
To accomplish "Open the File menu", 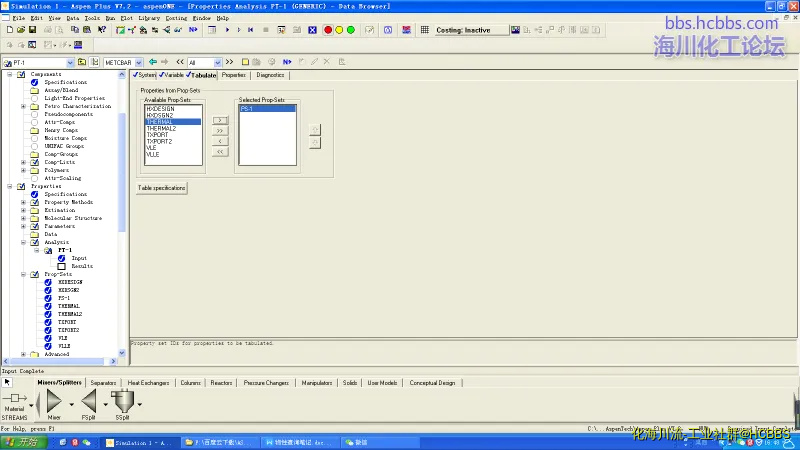I will pyautogui.click(x=18, y=18).
